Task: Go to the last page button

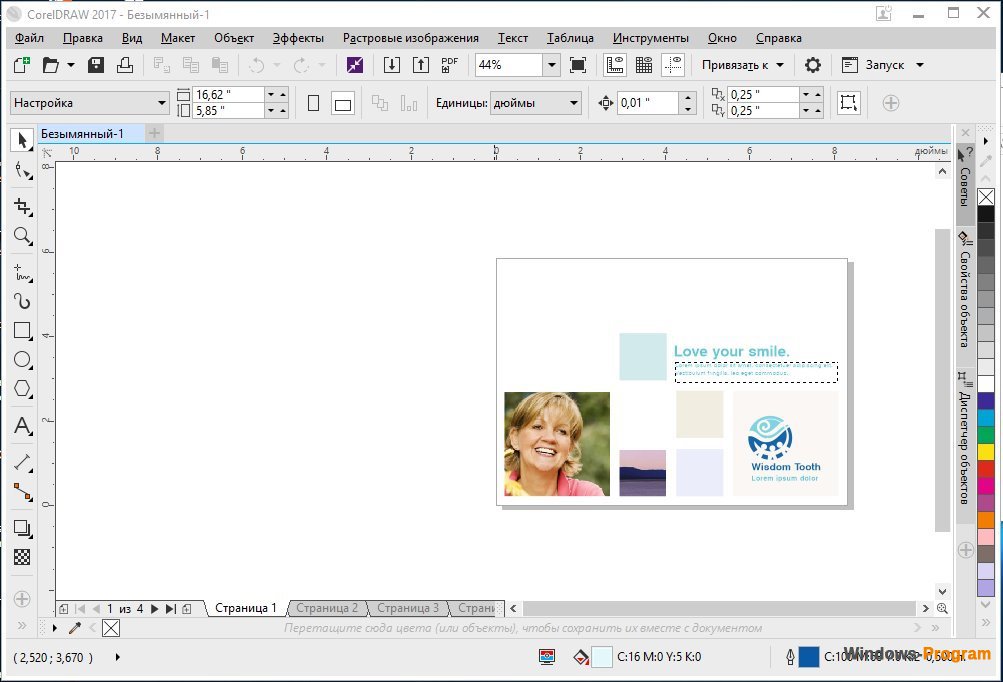Action: pyautogui.click(x=170, y=609)
